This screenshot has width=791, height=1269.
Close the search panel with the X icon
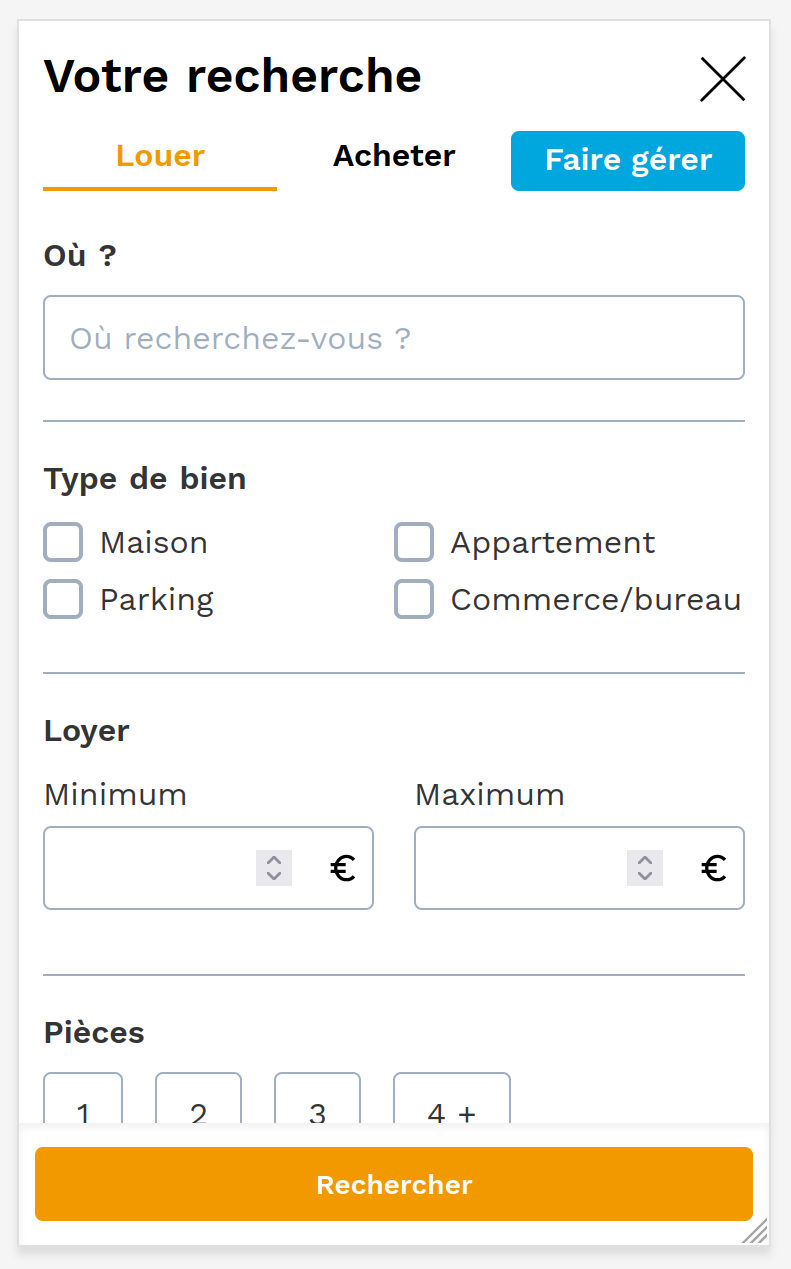pos(722,79)
